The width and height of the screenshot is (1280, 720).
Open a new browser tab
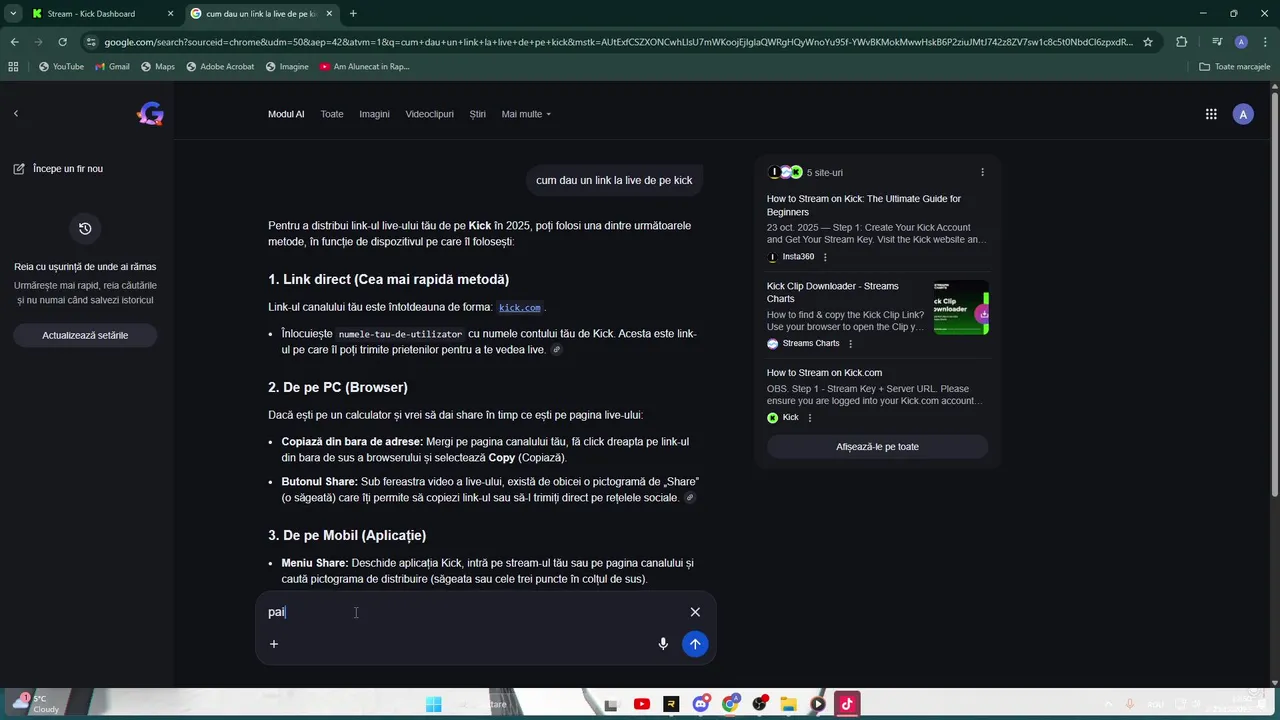pyautogui.click(x=353, y=14)
